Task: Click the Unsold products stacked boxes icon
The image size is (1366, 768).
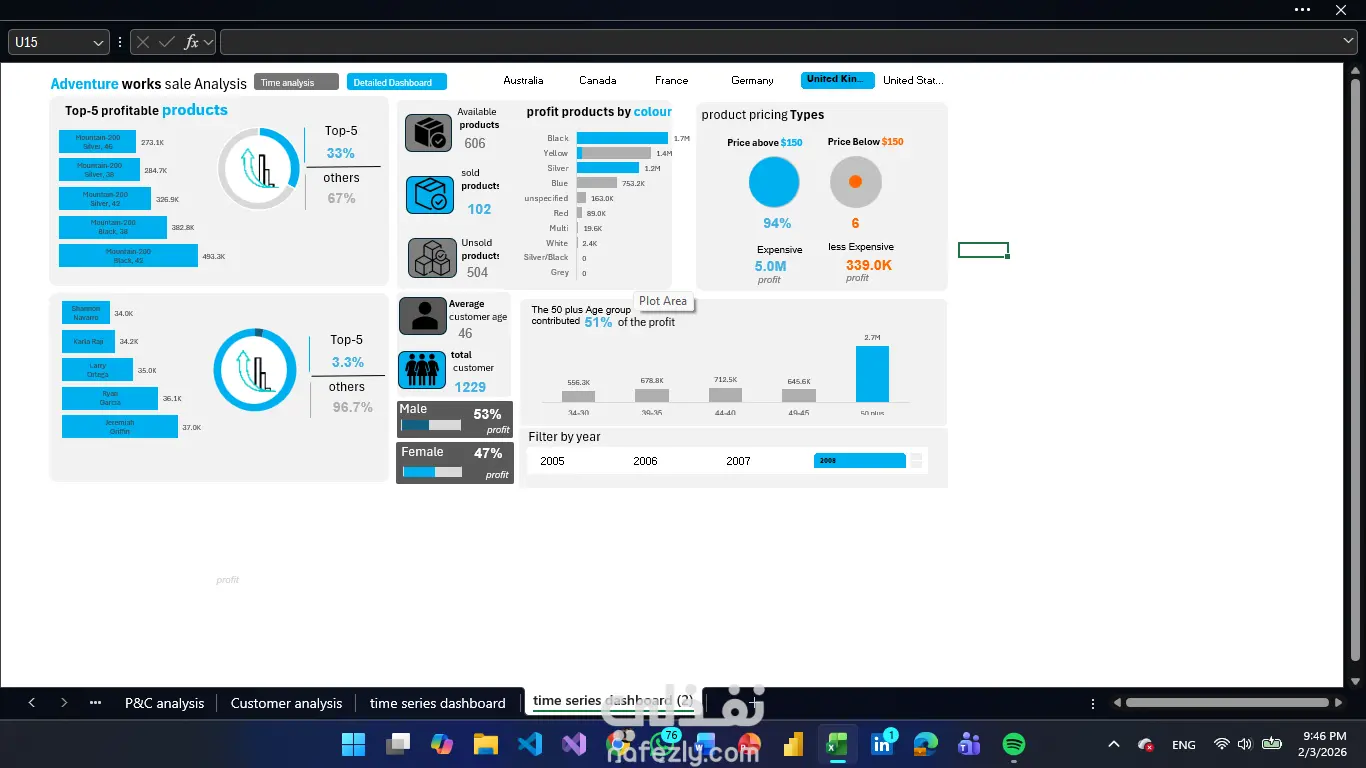Action: [x=432, y=258]
